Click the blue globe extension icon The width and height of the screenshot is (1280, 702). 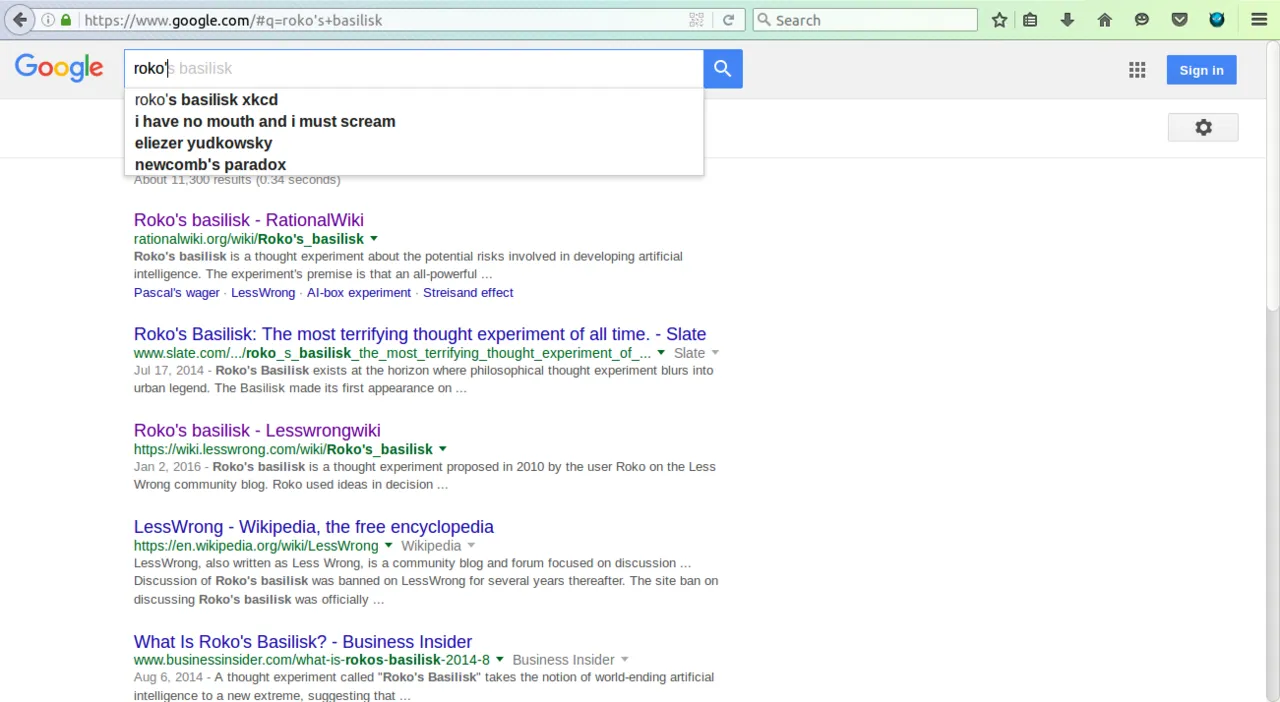[1217, 19]
